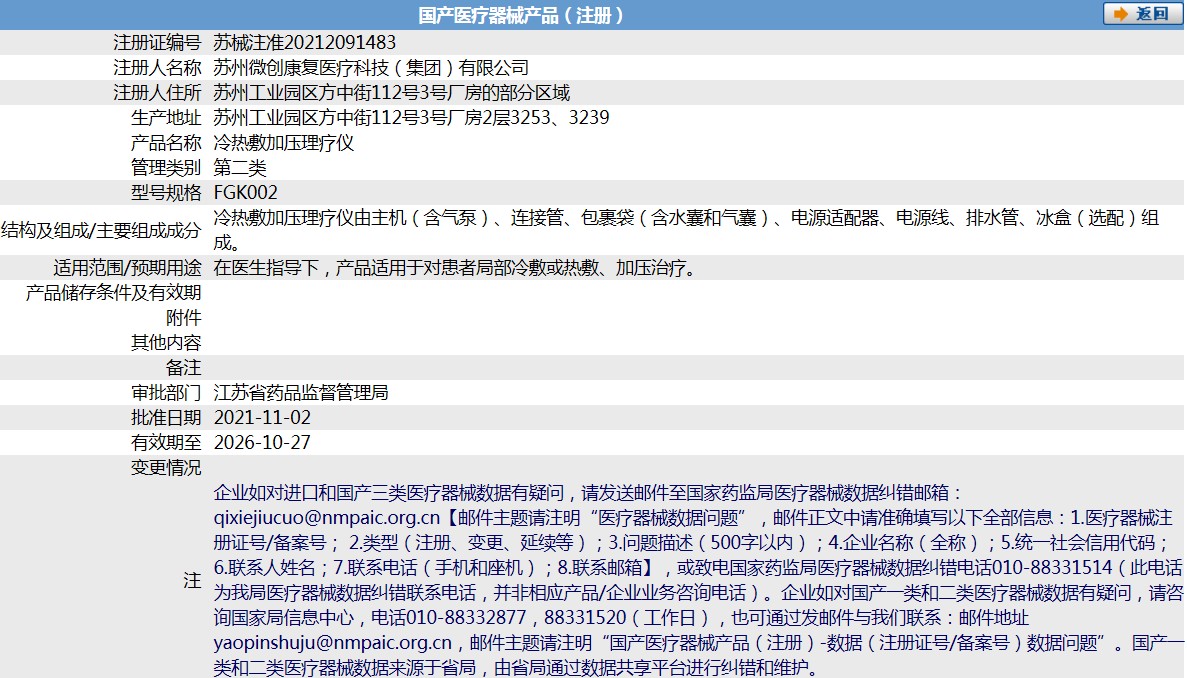Viewport: 1187px width, 678px height.
Task: Select email yaopinshuju@nmpaic.org.cn
Action: click(332, 642)
